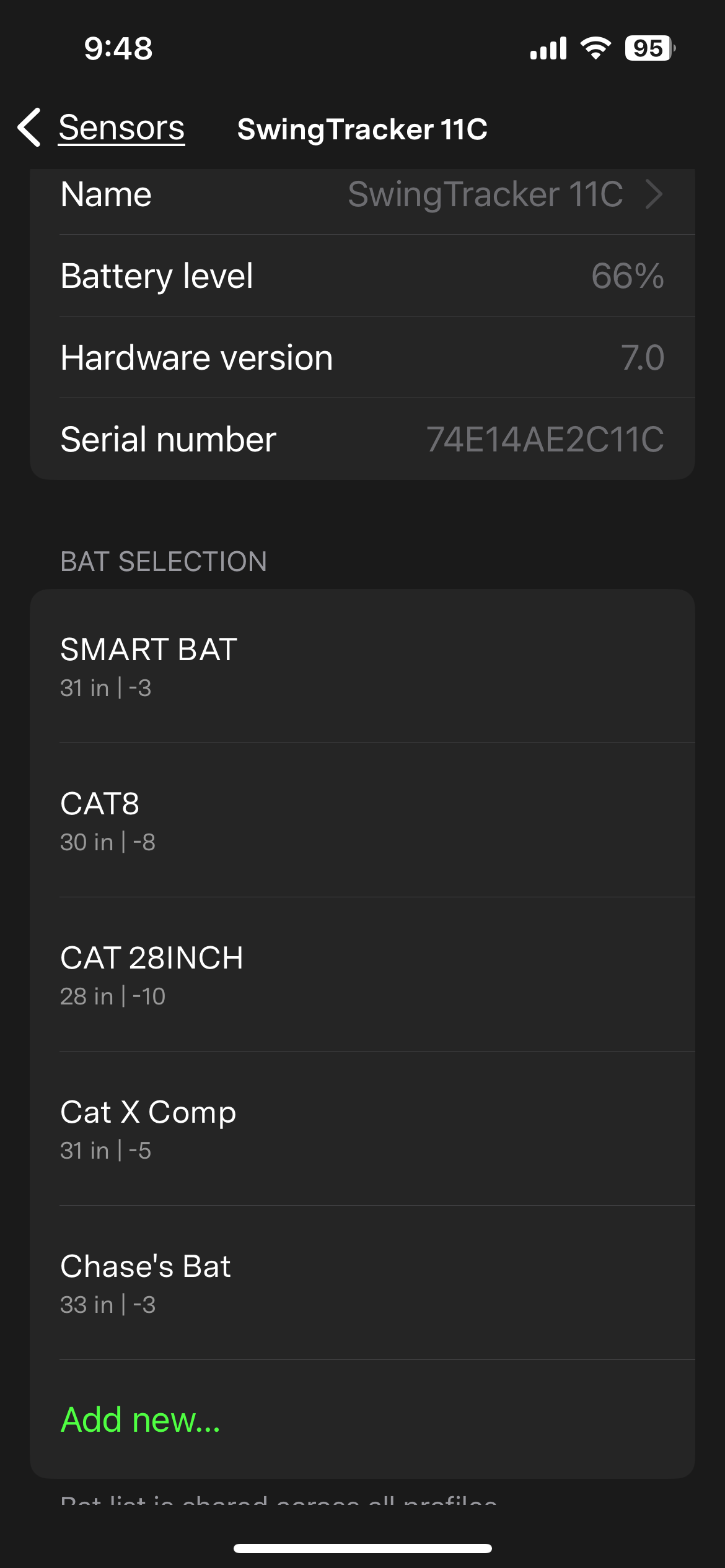
Task: Tap the home indicator bar
Action: 362,1548
